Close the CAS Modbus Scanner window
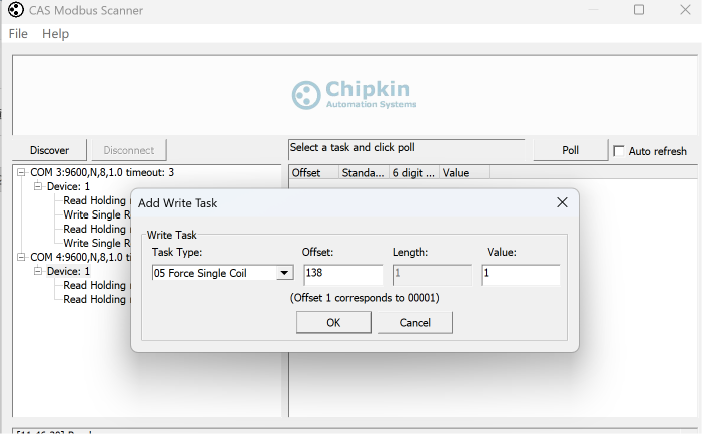702x434 pixels. (x=685, y=9)
